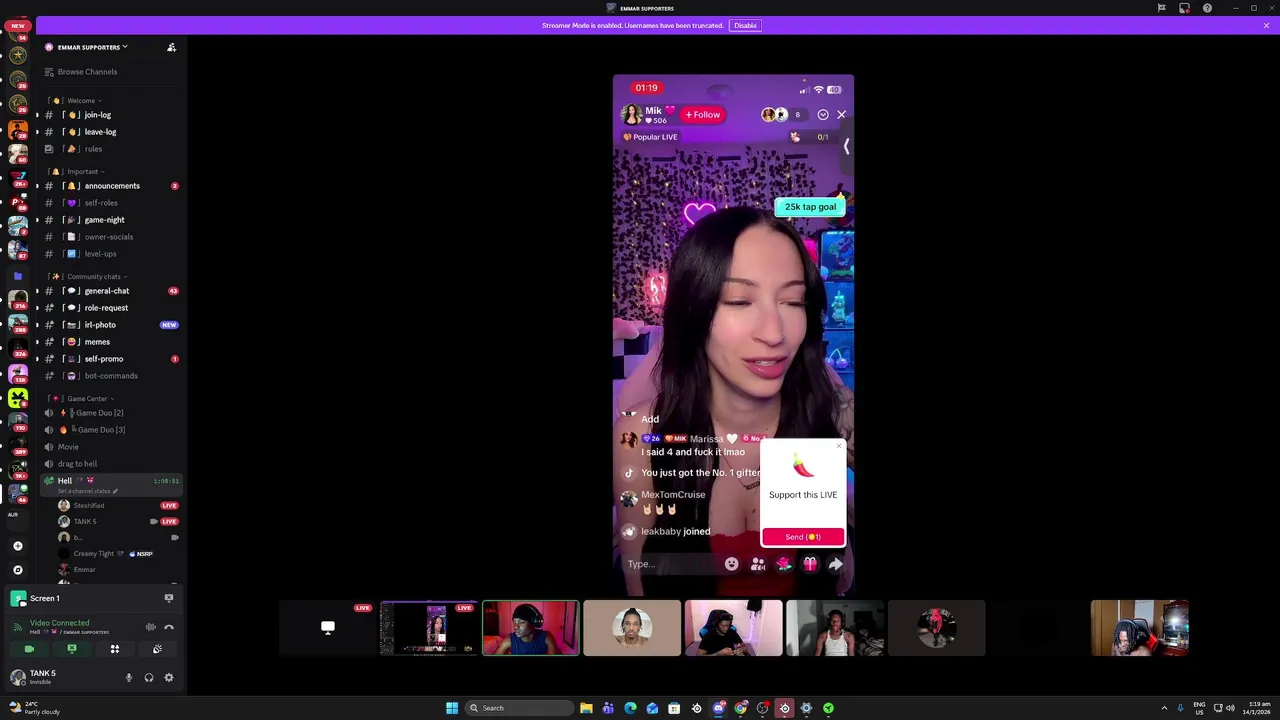The image size is (1280, 720).
Task: Open Windows Start menu
Action: point(452,708)
